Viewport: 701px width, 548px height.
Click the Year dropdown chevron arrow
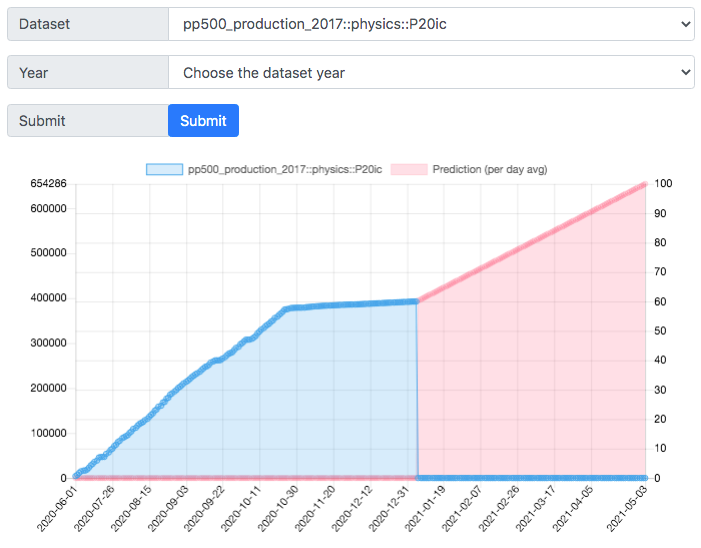click(x=685, y=72)
